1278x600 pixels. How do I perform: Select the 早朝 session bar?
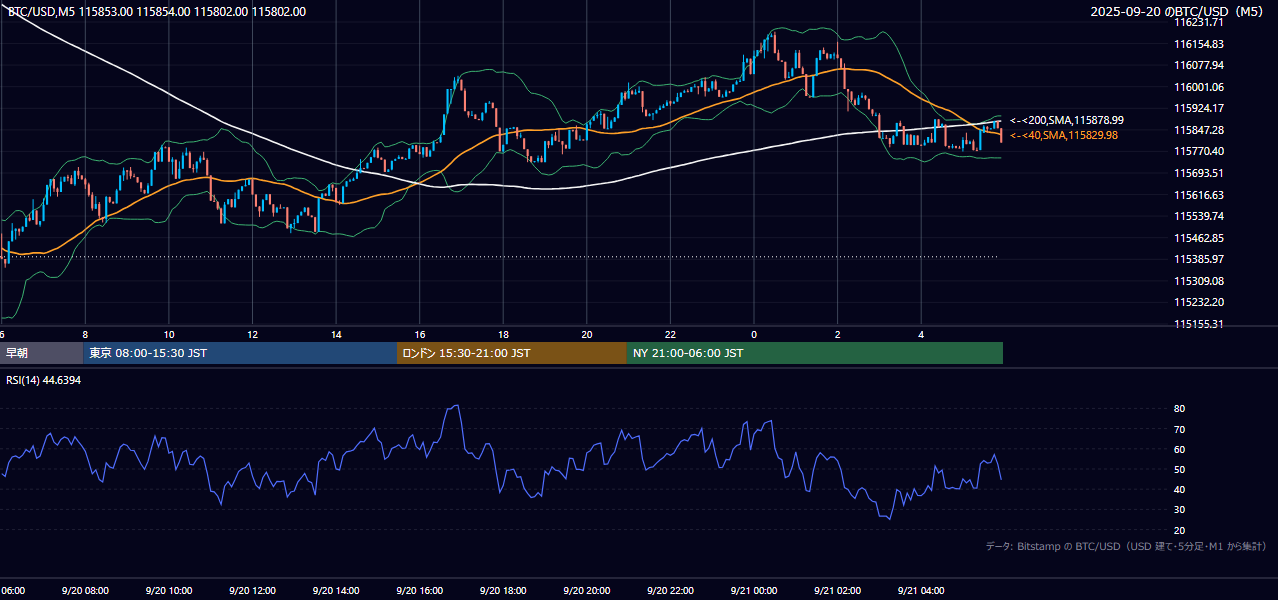coord(41,353)
